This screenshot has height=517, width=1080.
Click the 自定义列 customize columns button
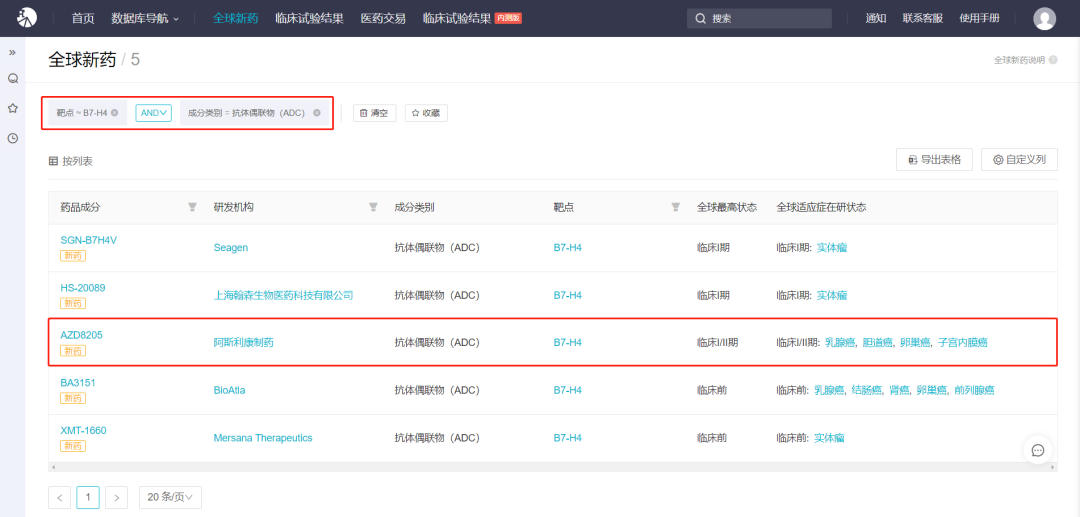[1019, 160]
